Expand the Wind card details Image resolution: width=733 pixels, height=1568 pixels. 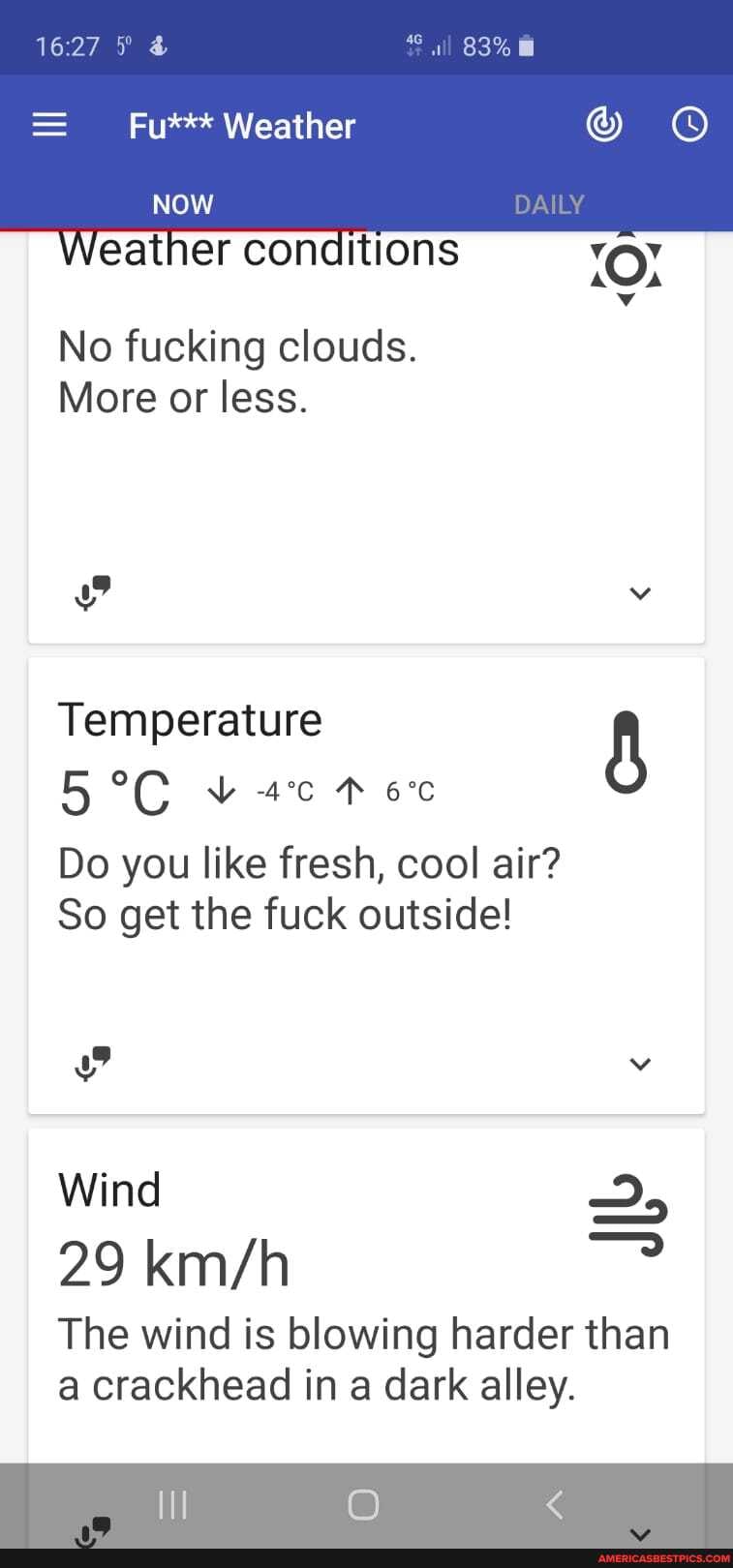(x=640, y=1534)
